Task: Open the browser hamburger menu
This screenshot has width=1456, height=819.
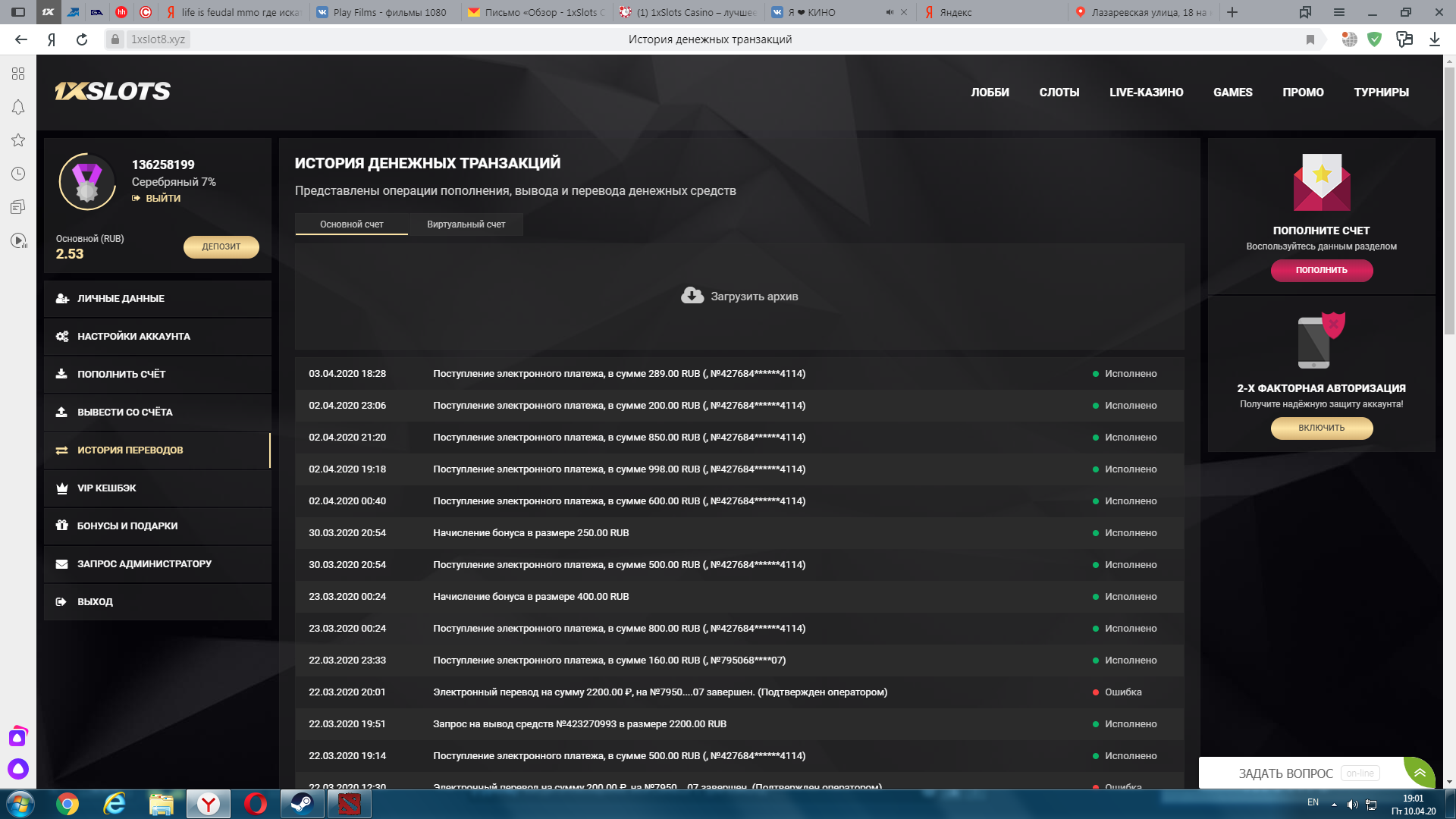Action: coord(1339,12)
